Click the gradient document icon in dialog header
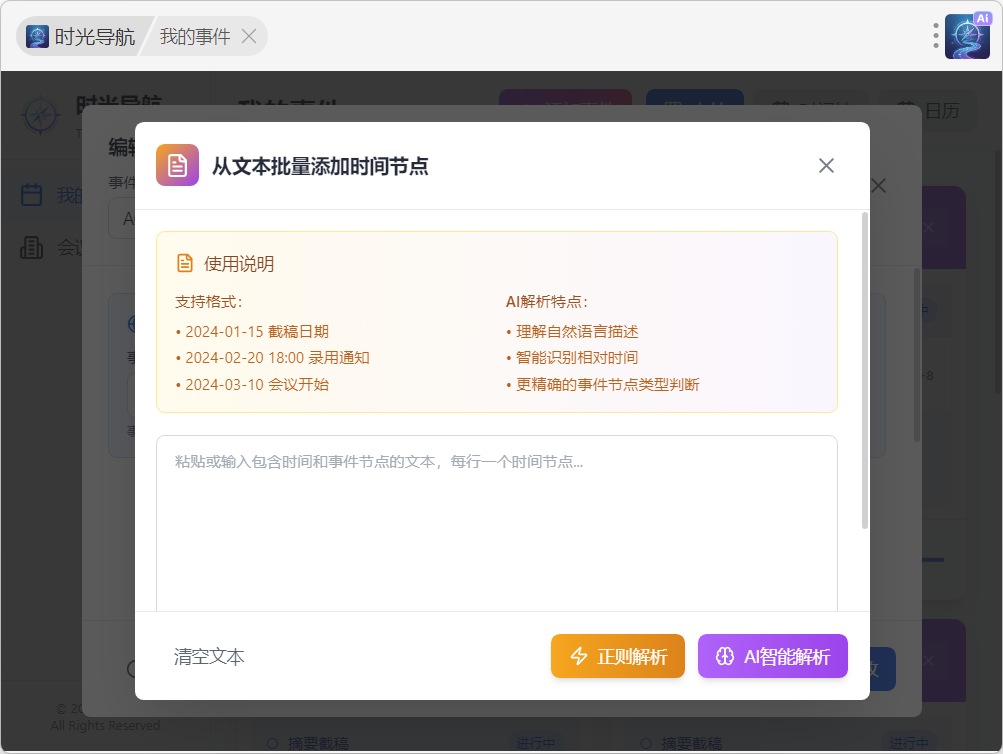The width and height of the screenshot is (1003, 754). coord(177,165)
